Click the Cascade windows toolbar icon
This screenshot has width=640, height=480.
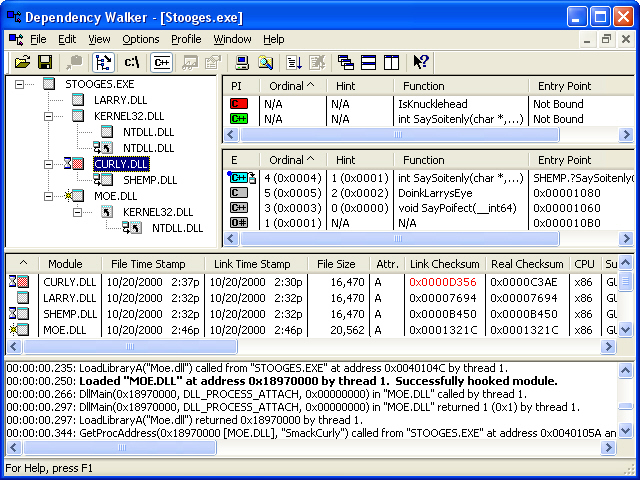tap(346, 62)
